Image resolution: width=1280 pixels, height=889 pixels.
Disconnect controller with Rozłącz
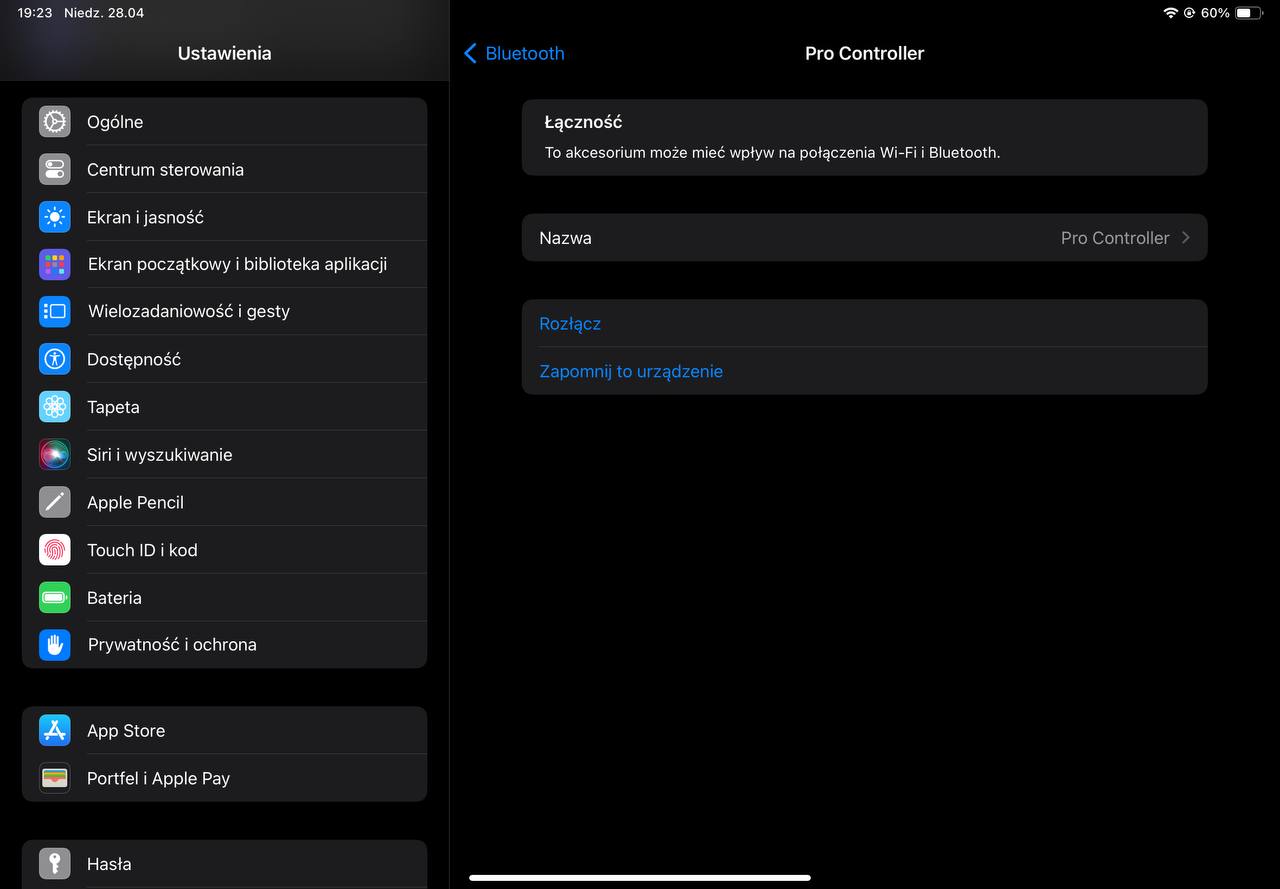coord(864,324)
